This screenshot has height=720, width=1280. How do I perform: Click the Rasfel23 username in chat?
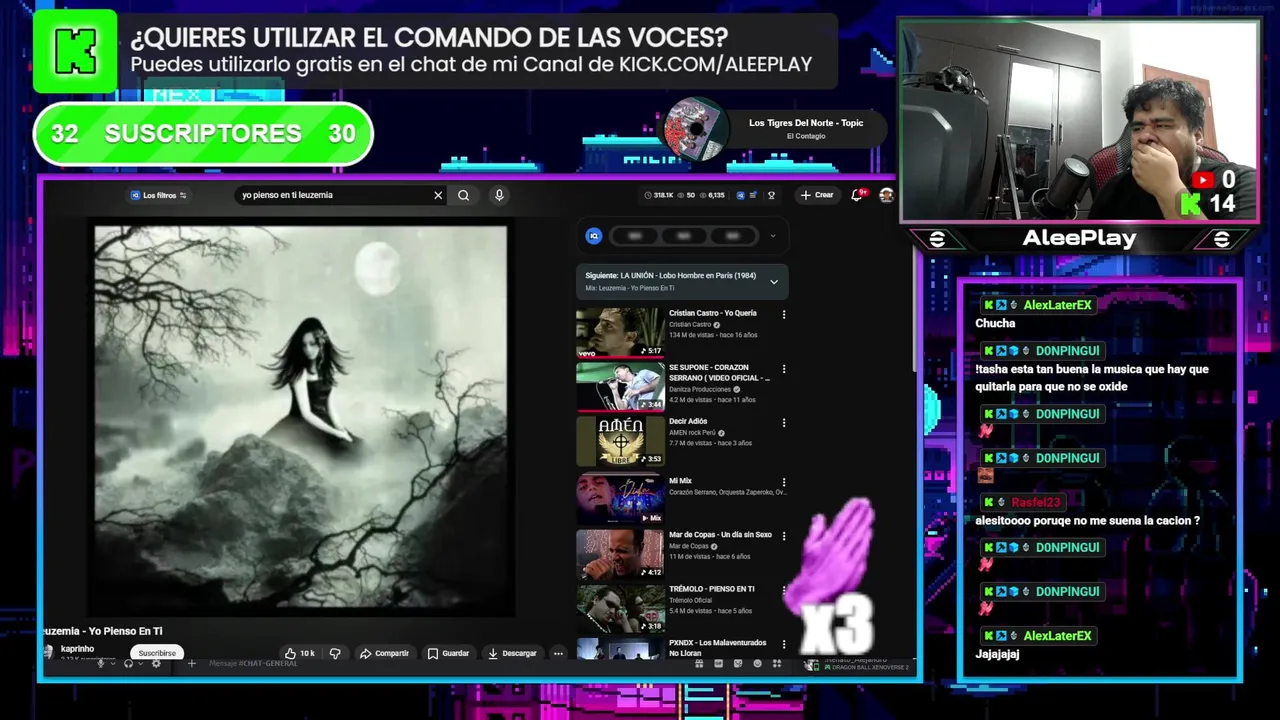tap(1035, 502)
